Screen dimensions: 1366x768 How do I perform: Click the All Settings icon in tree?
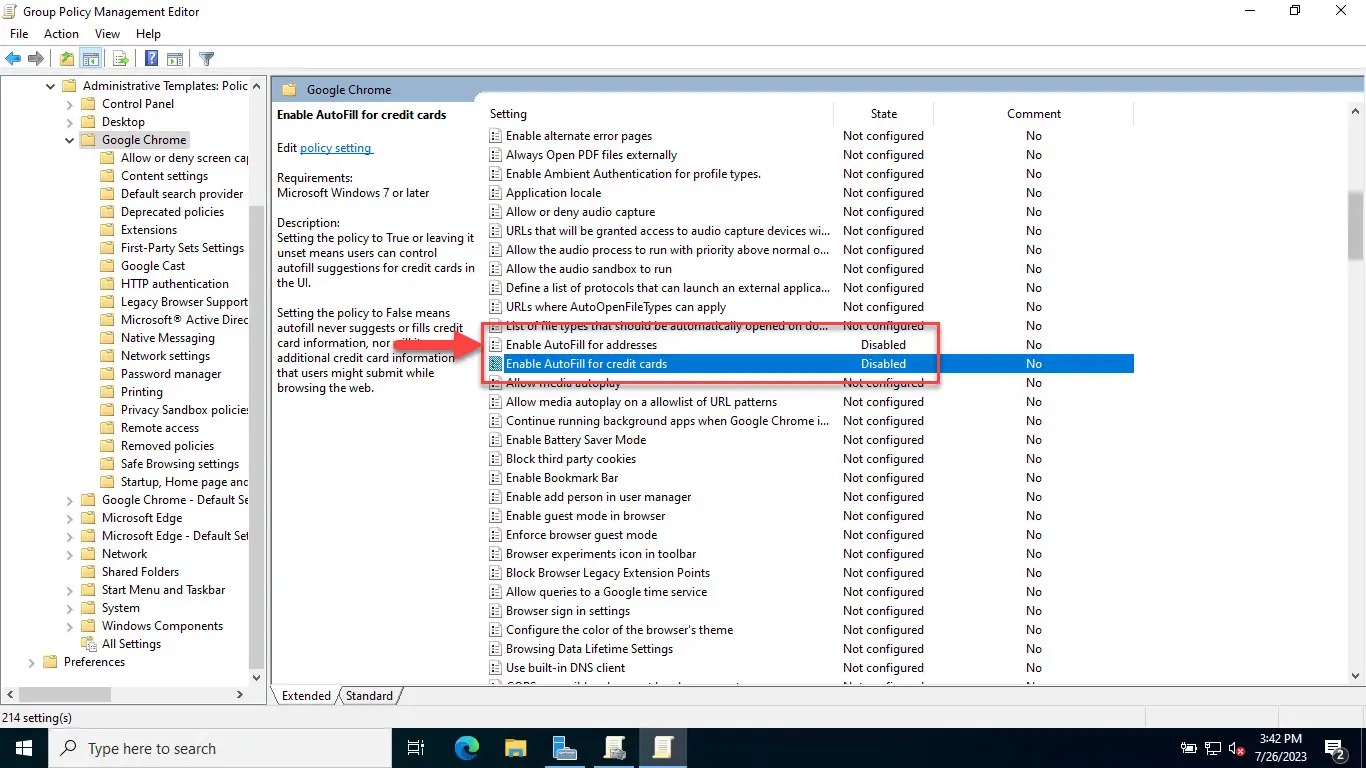tap(89, 644)
